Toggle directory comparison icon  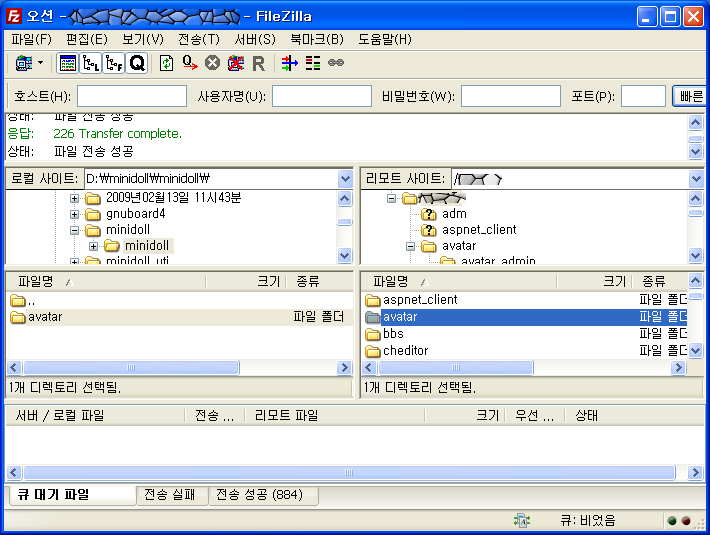pyautogui.click(x=313, y=63)
